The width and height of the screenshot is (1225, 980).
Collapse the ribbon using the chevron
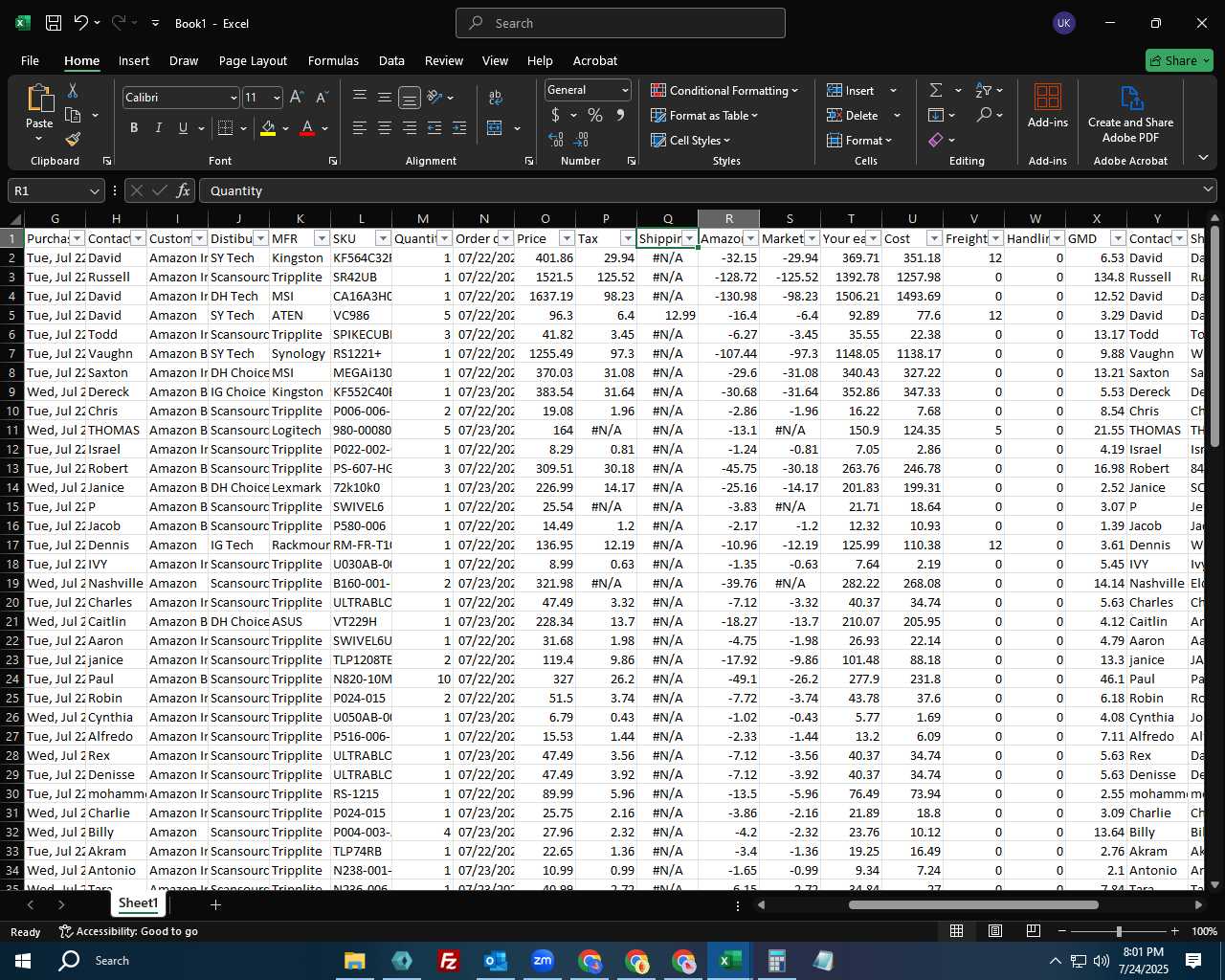pos(1203,158)
